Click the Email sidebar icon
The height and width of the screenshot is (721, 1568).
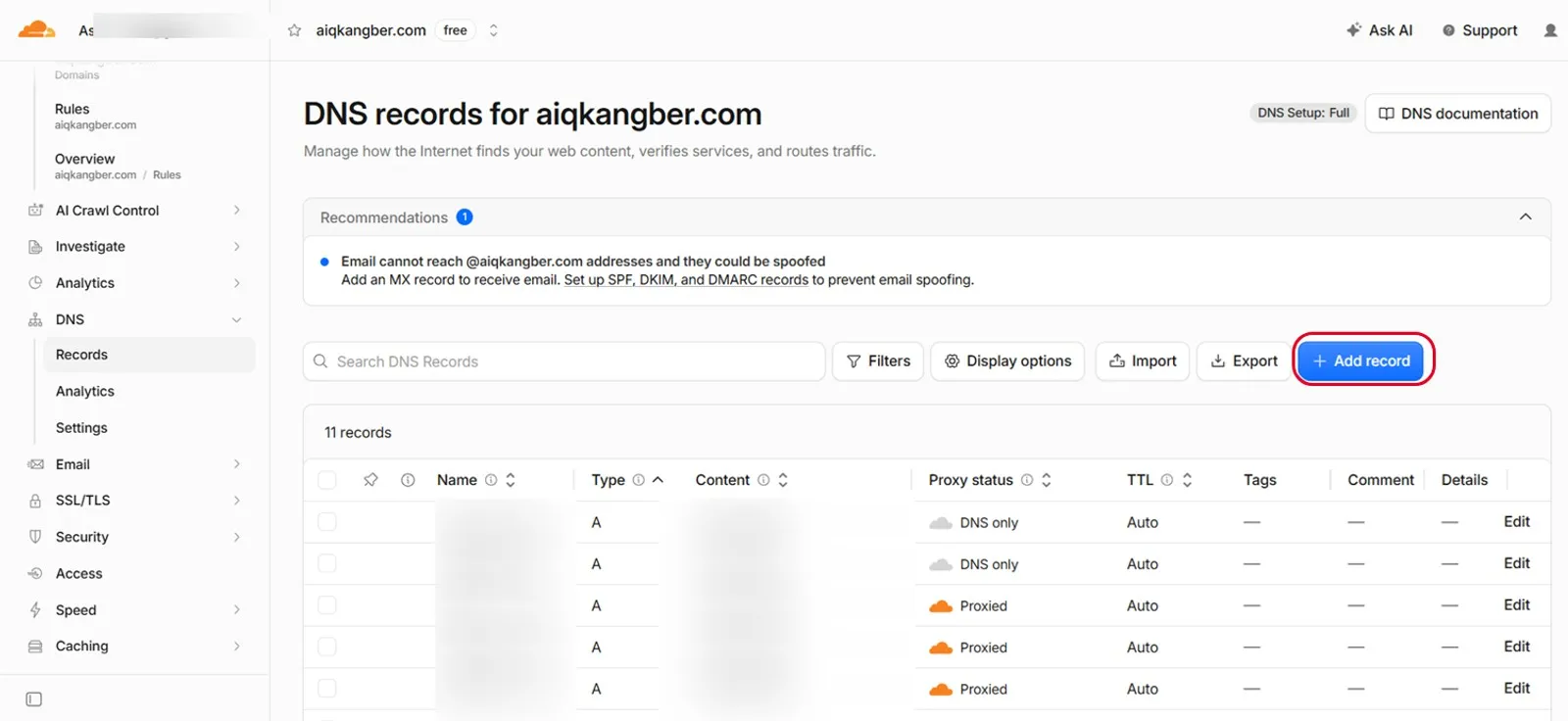tap(35, 464)
